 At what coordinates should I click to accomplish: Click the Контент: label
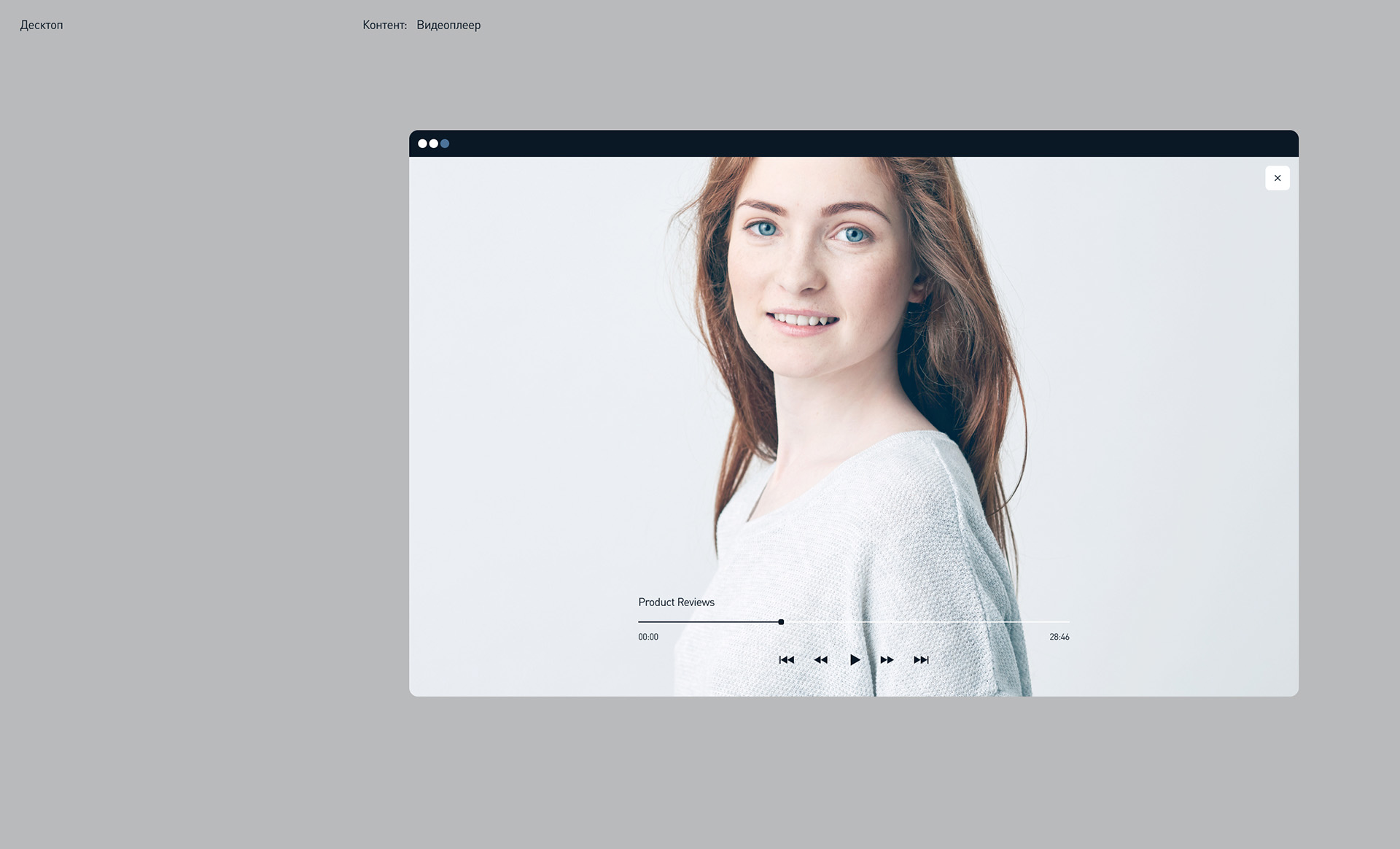point(384,26)
